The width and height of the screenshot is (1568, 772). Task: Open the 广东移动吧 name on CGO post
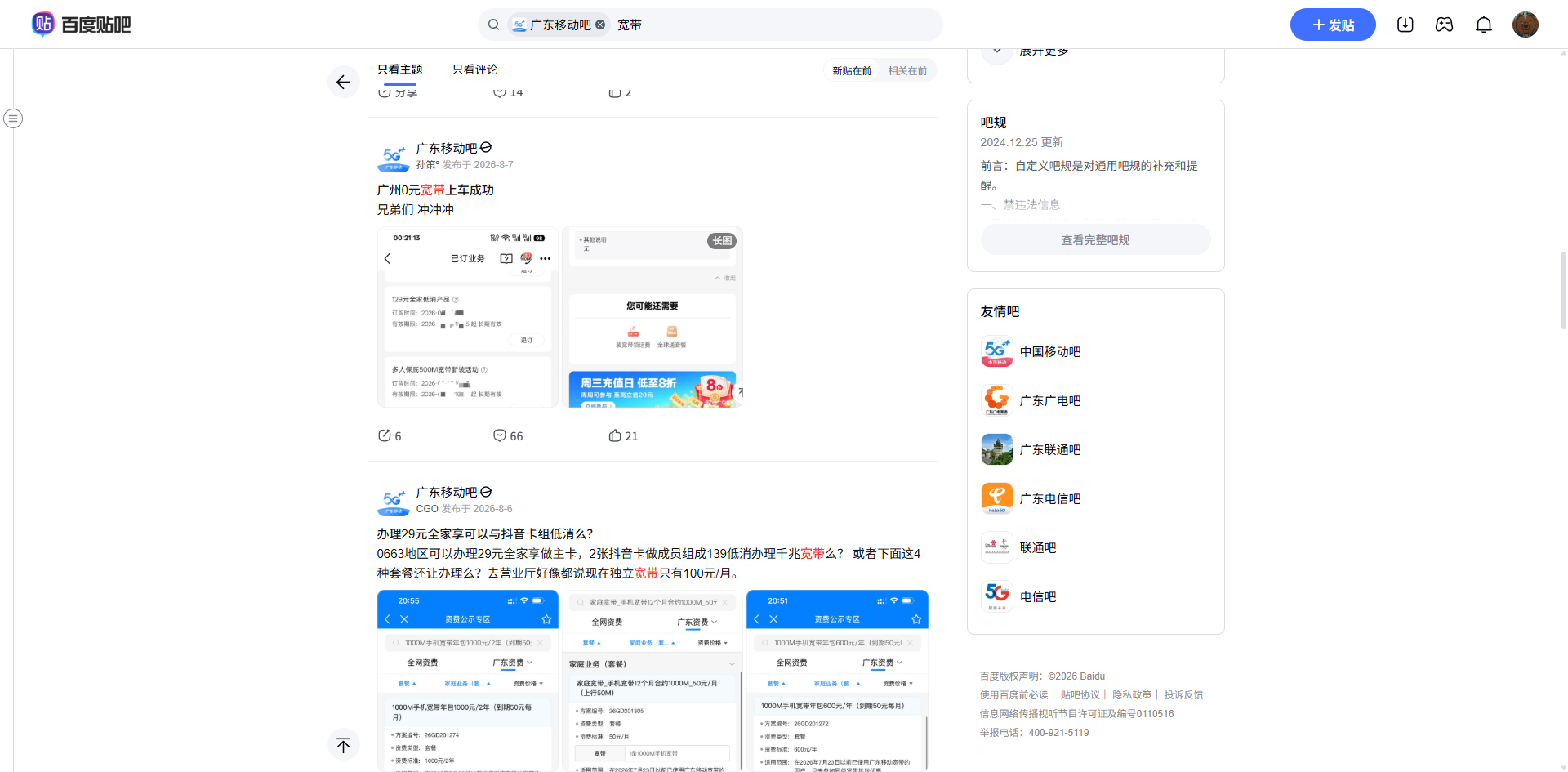coord(447,492)
